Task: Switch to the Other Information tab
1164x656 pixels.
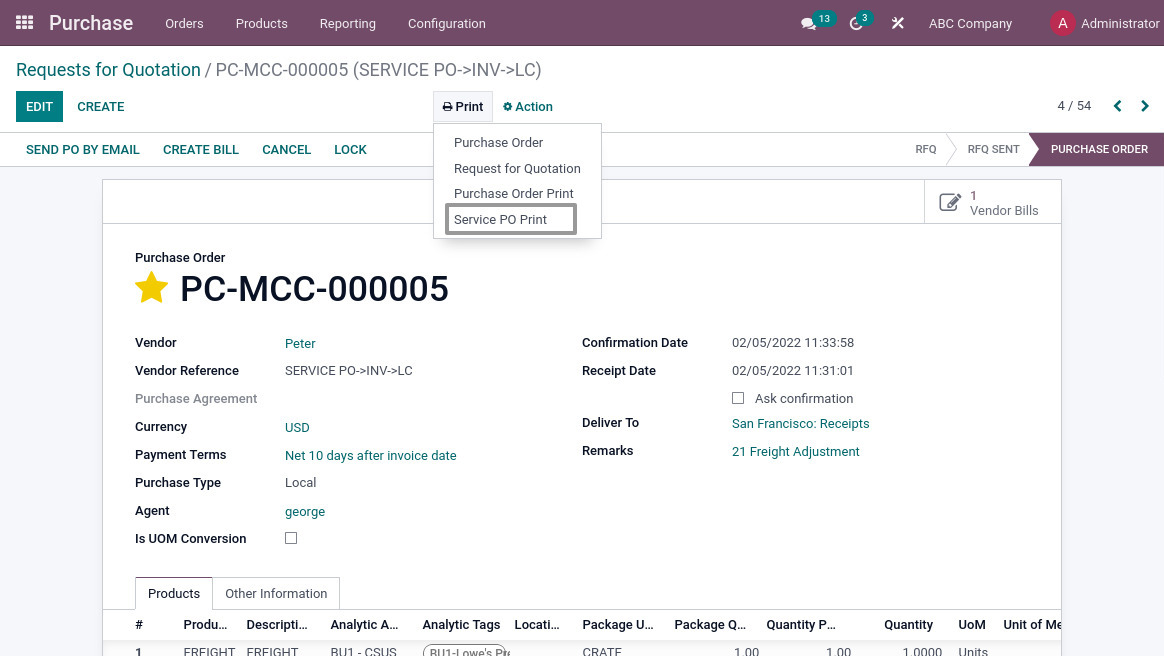Action: click(276, 593)
